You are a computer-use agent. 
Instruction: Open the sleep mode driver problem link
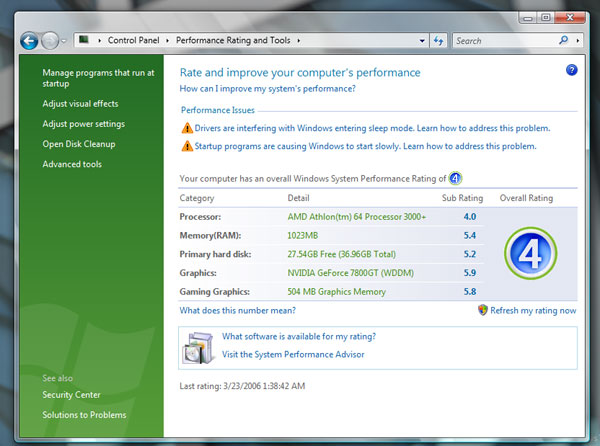(372, 128)
